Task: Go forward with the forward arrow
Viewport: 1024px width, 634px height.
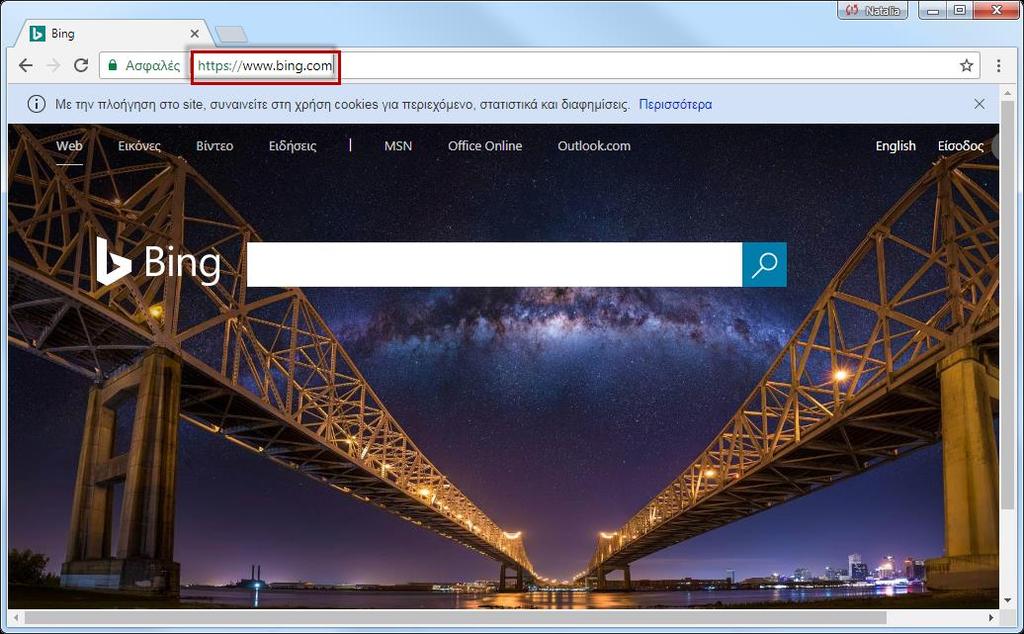Action: (x=54, y=65)
